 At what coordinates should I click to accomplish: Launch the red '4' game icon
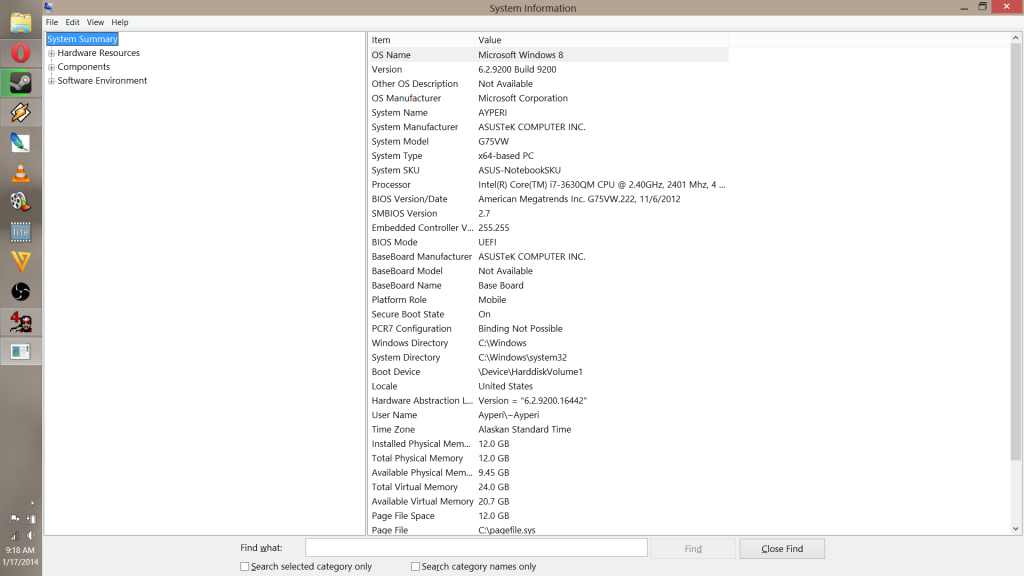[20, 322]
